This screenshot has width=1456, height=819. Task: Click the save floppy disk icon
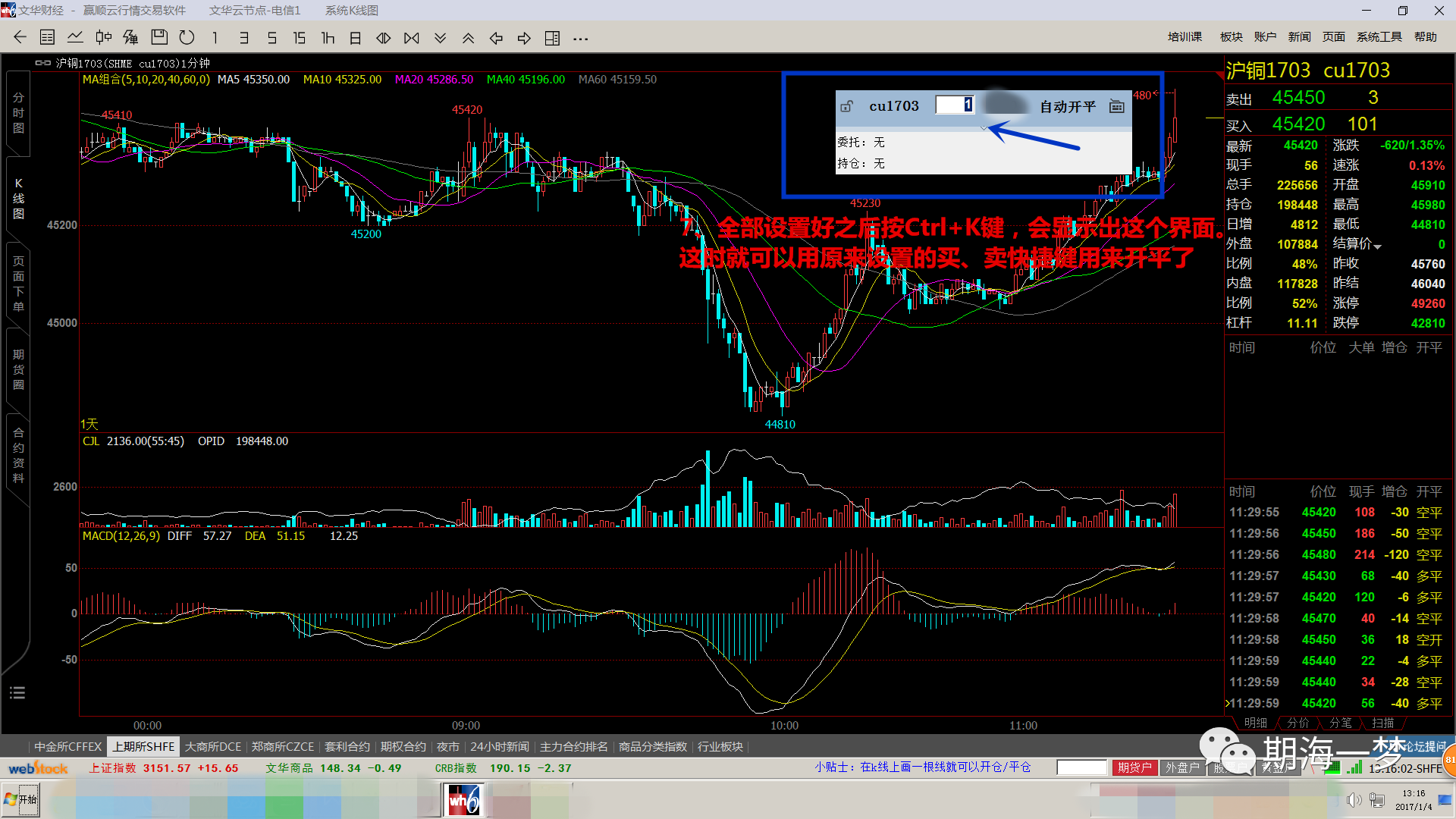(x=159, y=38)
